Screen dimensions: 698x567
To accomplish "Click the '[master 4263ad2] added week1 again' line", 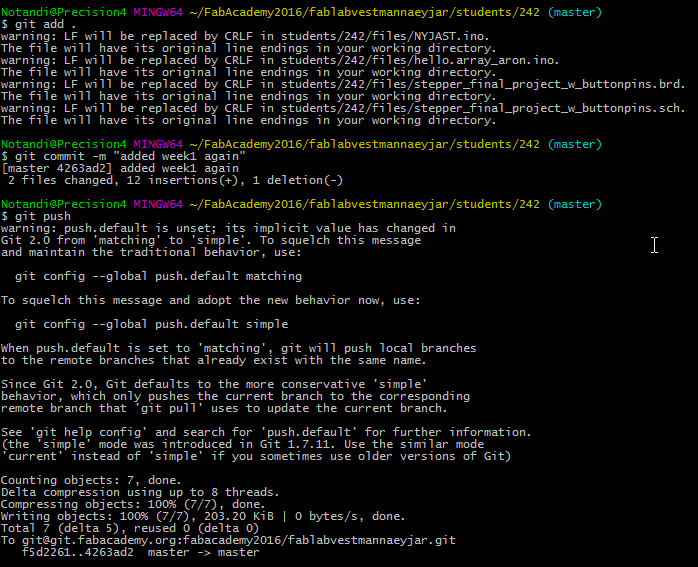I will click(120, 168).
